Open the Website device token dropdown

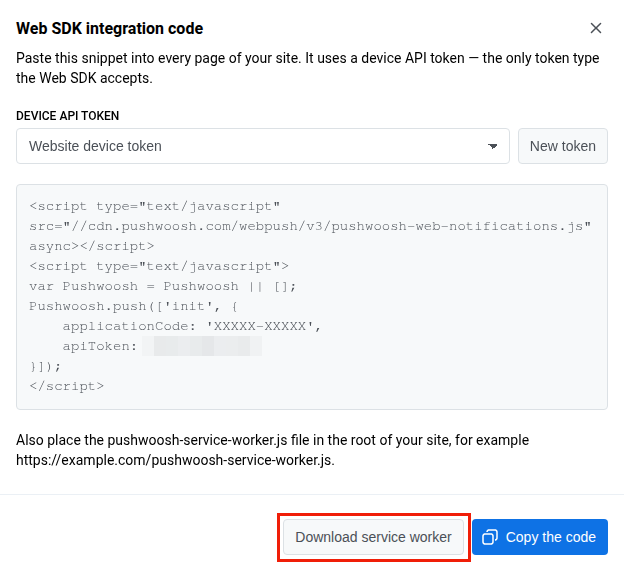[x=263, y=146]
